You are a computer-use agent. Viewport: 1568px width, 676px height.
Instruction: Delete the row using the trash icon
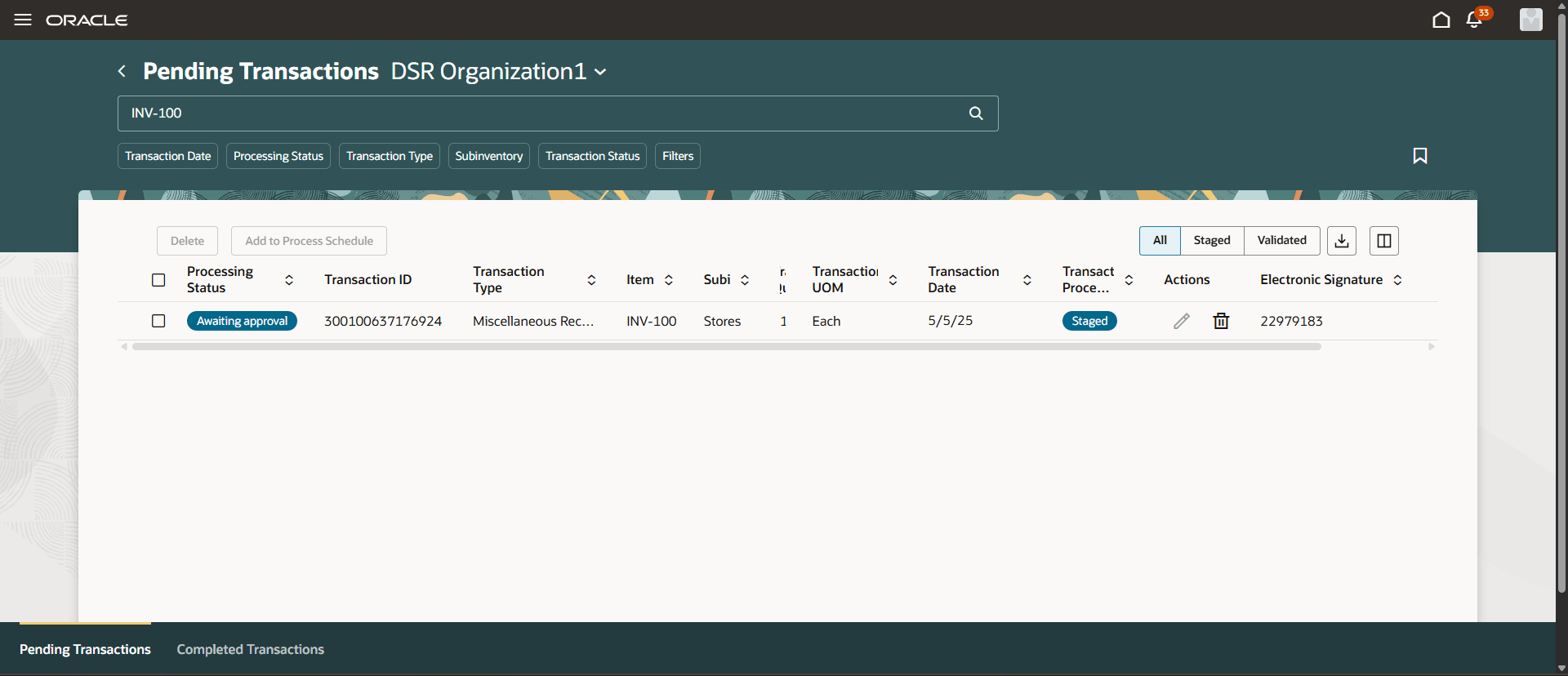click(x=1221, y=321)
